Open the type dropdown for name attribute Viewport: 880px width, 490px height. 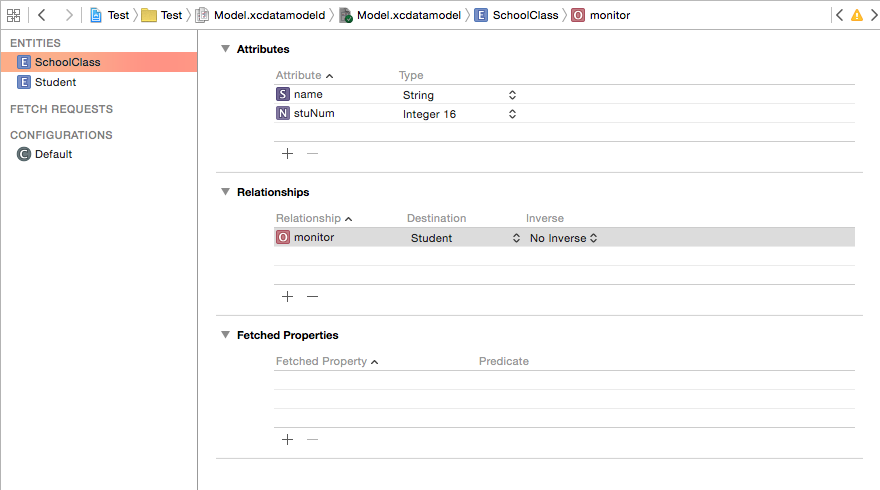512,95
